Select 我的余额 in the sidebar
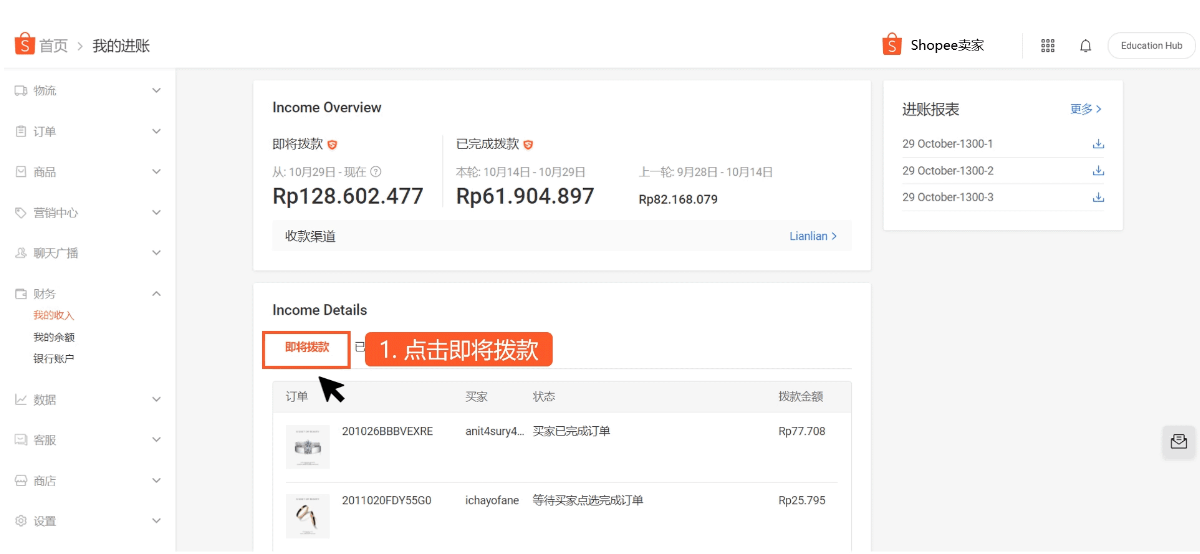Screen dimensions: 1200x554 click(54, 338)
